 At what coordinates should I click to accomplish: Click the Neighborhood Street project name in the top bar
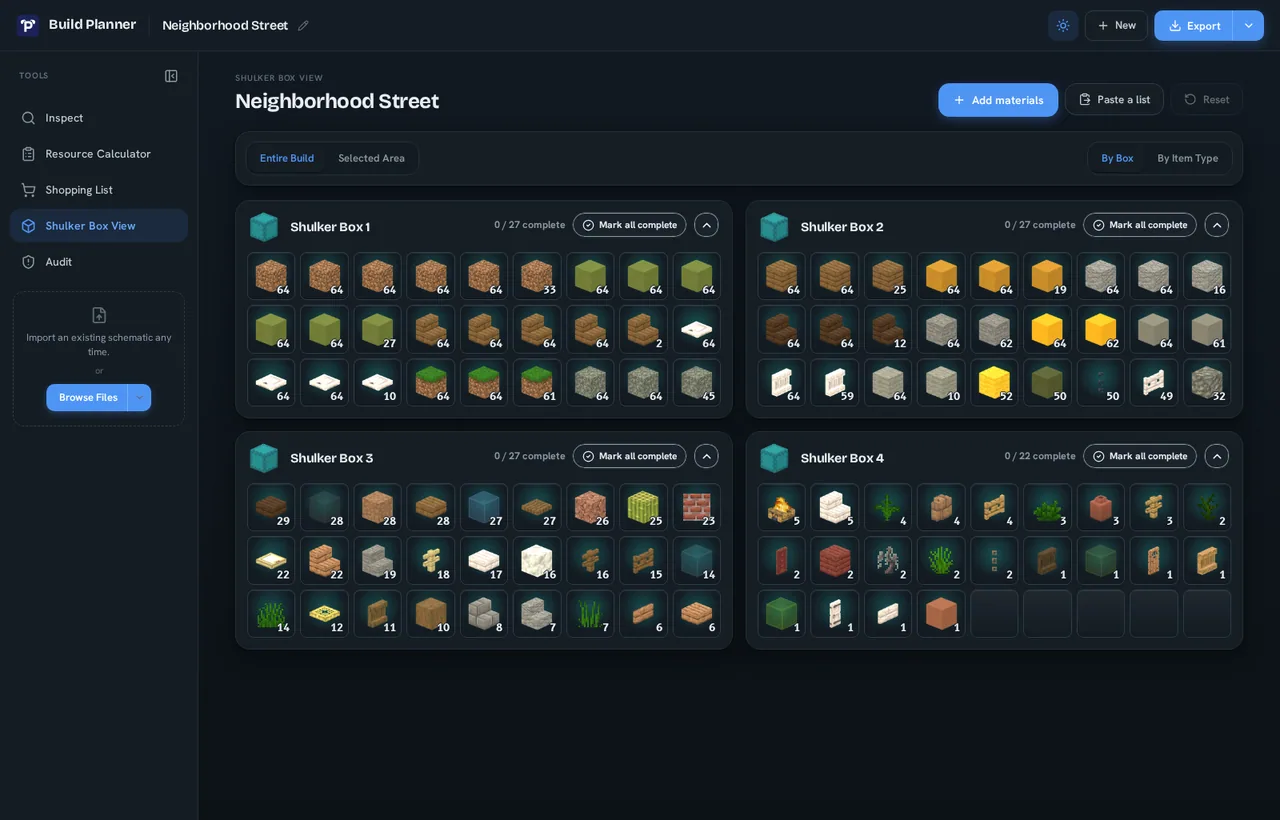click(225, 25)
